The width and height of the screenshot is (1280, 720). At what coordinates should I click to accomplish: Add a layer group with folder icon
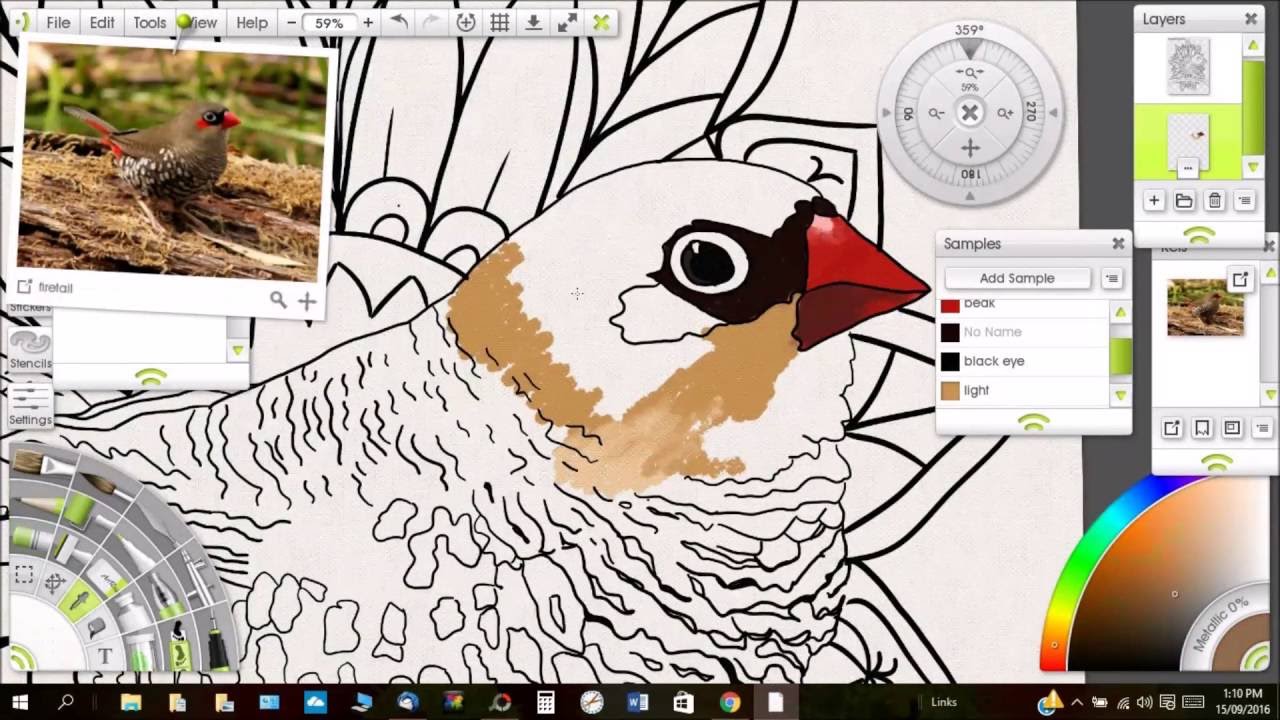1184,201
